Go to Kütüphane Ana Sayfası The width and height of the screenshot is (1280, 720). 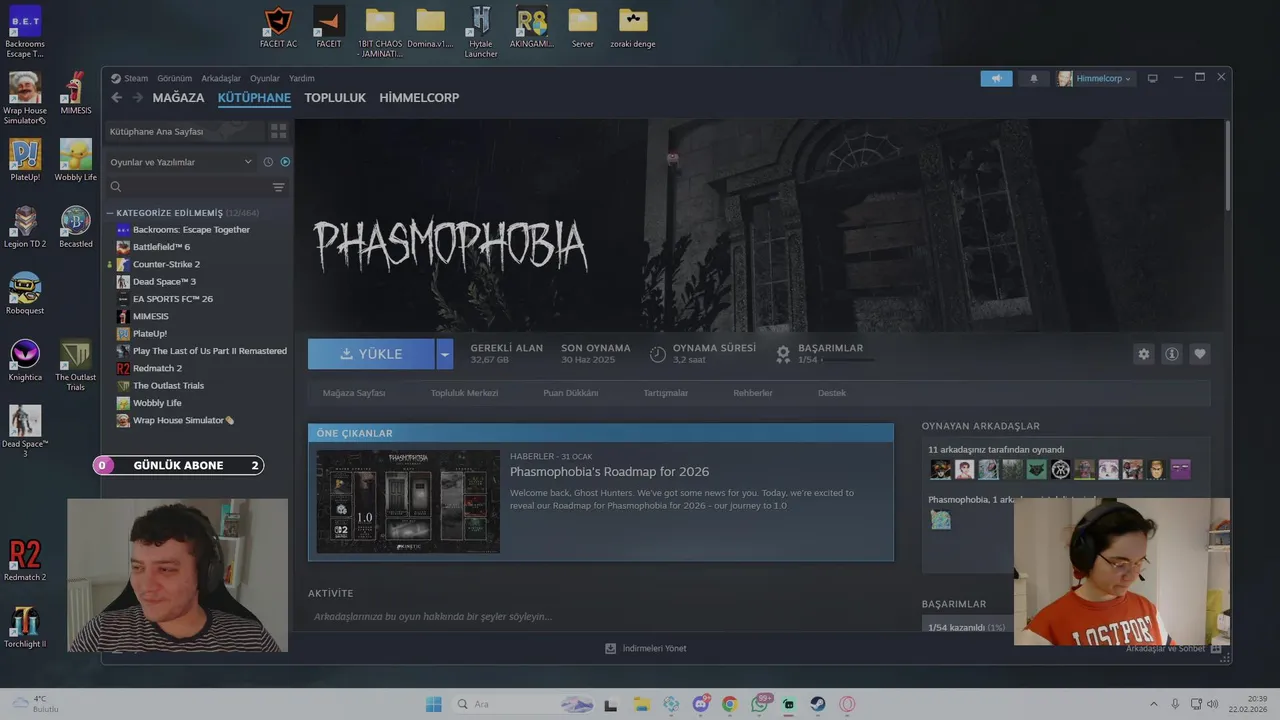(185, 131)
